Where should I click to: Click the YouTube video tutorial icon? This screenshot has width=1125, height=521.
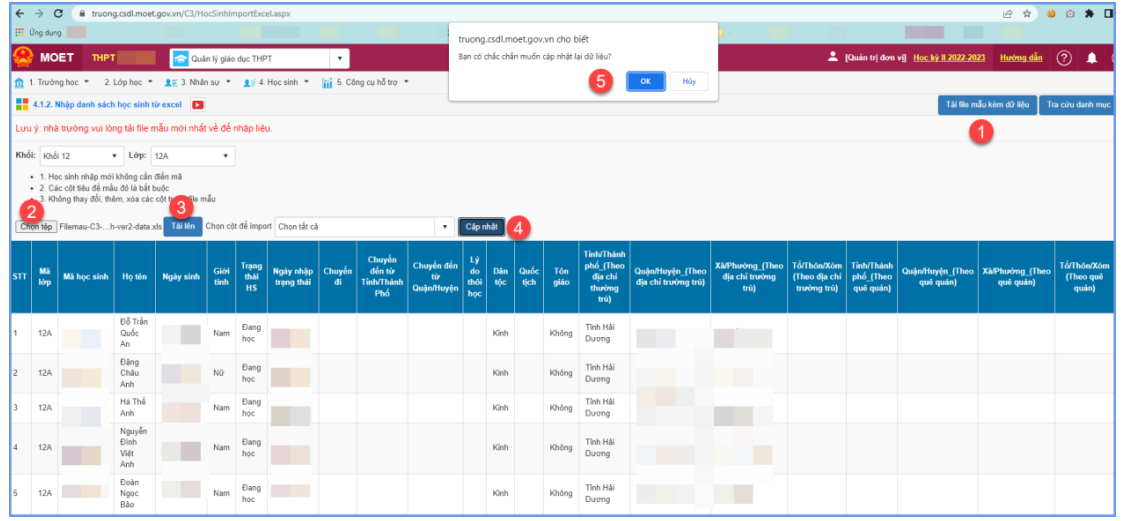pyautogui.click(x=199, y=104)
